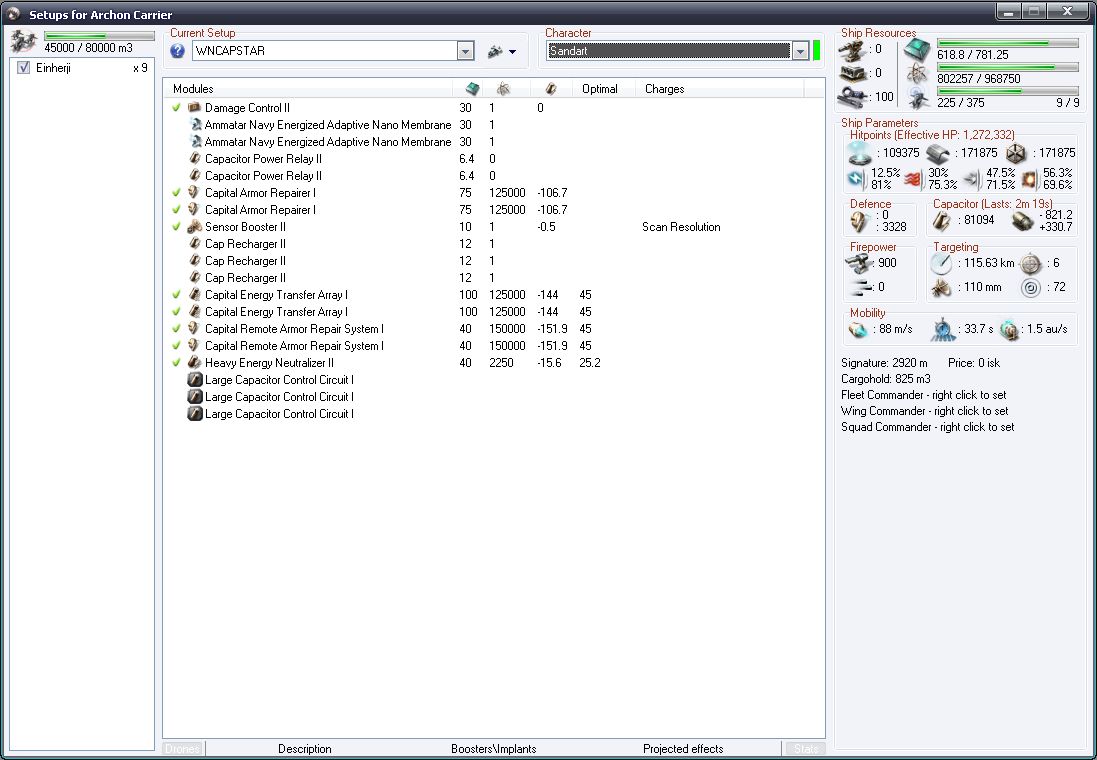
Task: Click the capacitor capacity icon showing 81094
Action: pyautogui.click(x=943, y=220)
